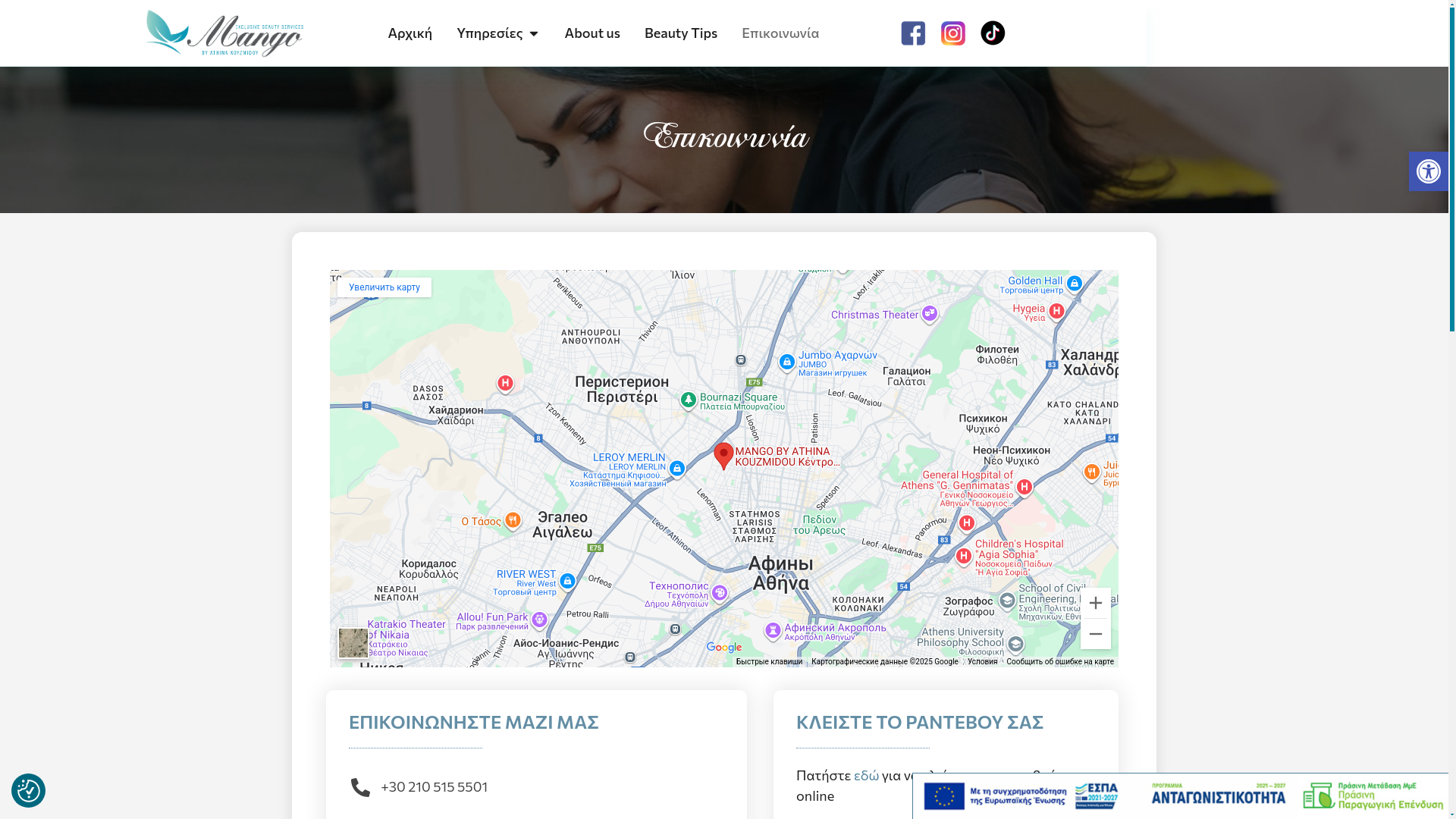Screen dimensions: 1456x819
Task: Open the Facebook page icon
Action: (913, 33)
